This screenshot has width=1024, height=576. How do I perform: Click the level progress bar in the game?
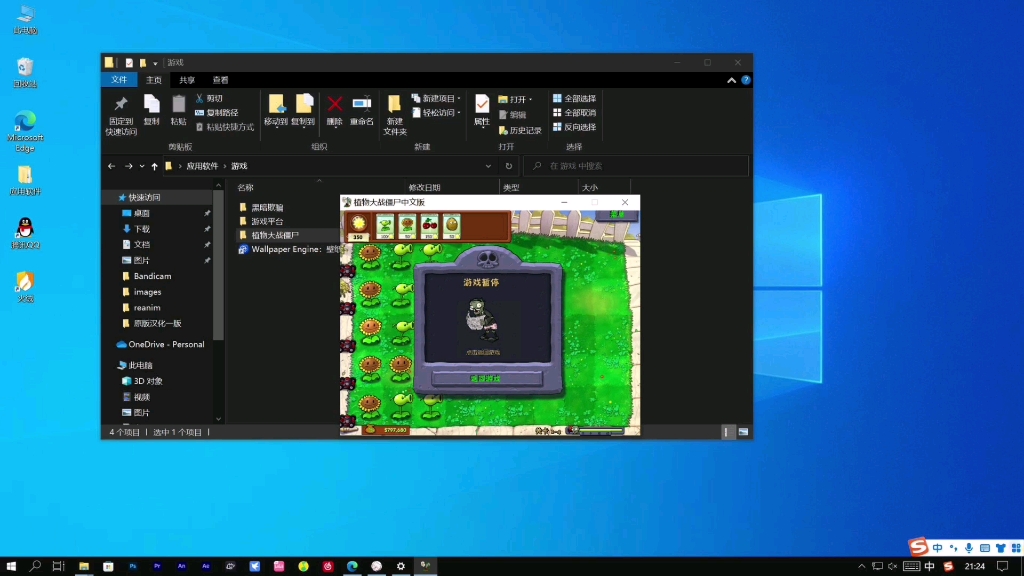601,430
